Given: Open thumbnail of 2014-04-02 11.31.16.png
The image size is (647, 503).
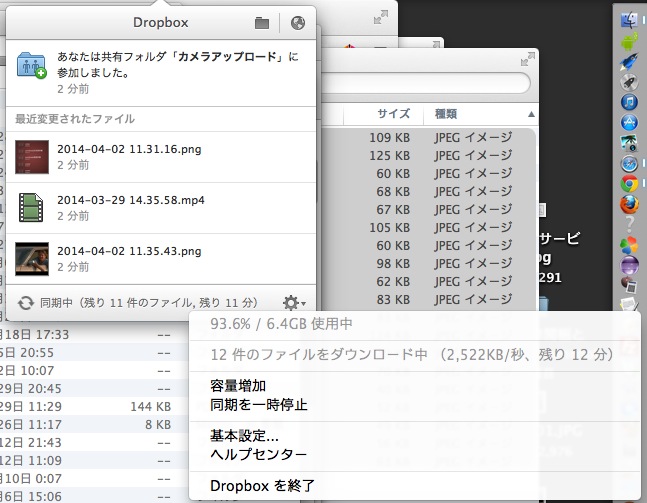Looking at the screenshot, I should (32, 157).
